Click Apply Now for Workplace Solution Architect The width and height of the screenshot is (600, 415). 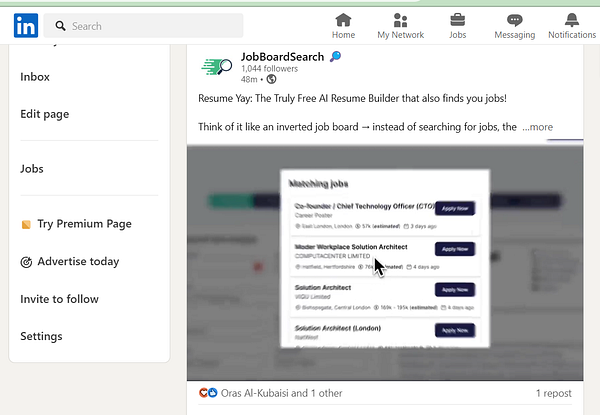(455, 249)
